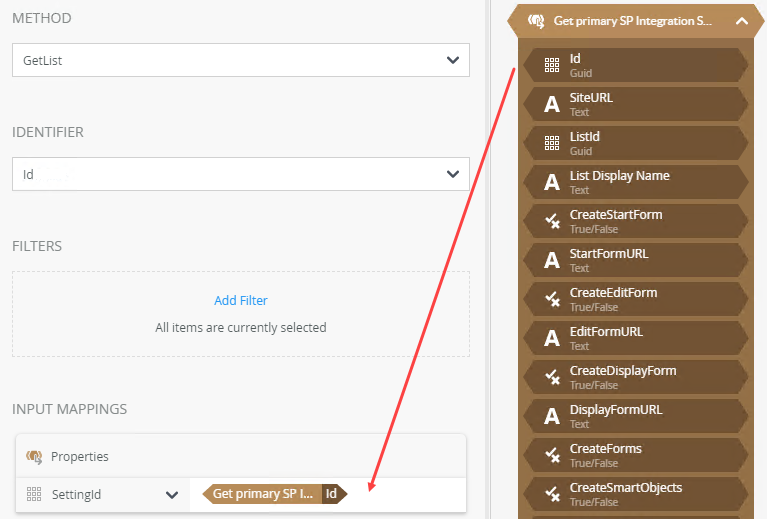Image resolution: width=767 pixels, height=519 pixels.
Task: Select the CreateStartForm True/False field
Action: point(636,221)
